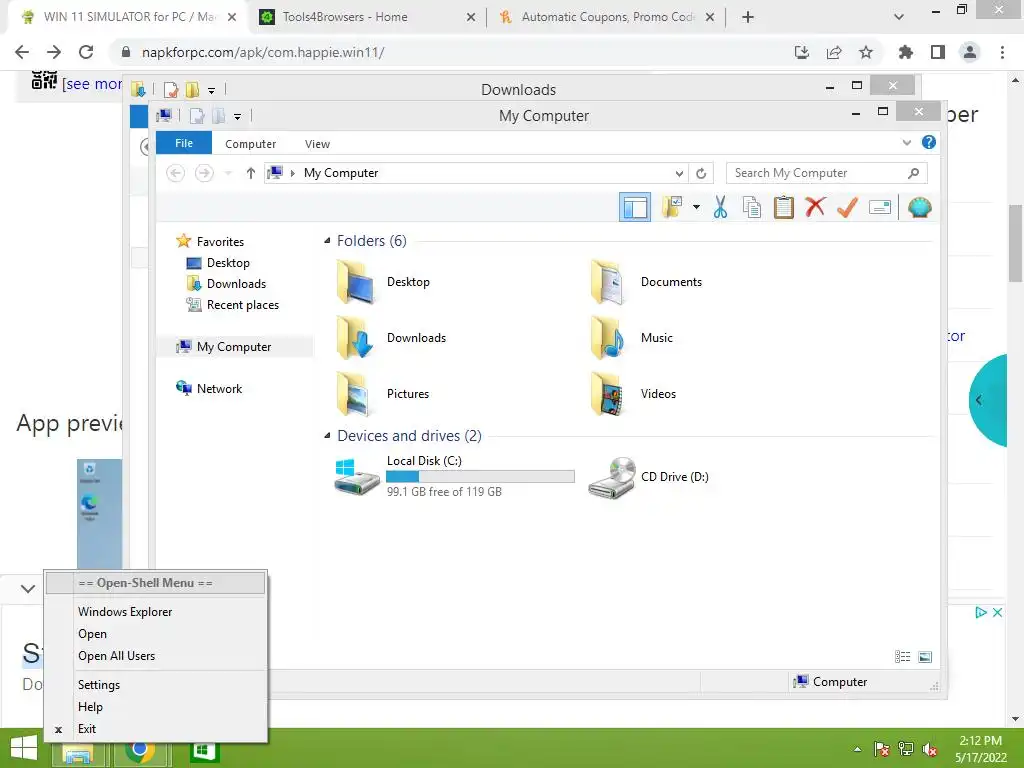
Task: Open the green Windows taskbar app
Action: pos(204,751)
